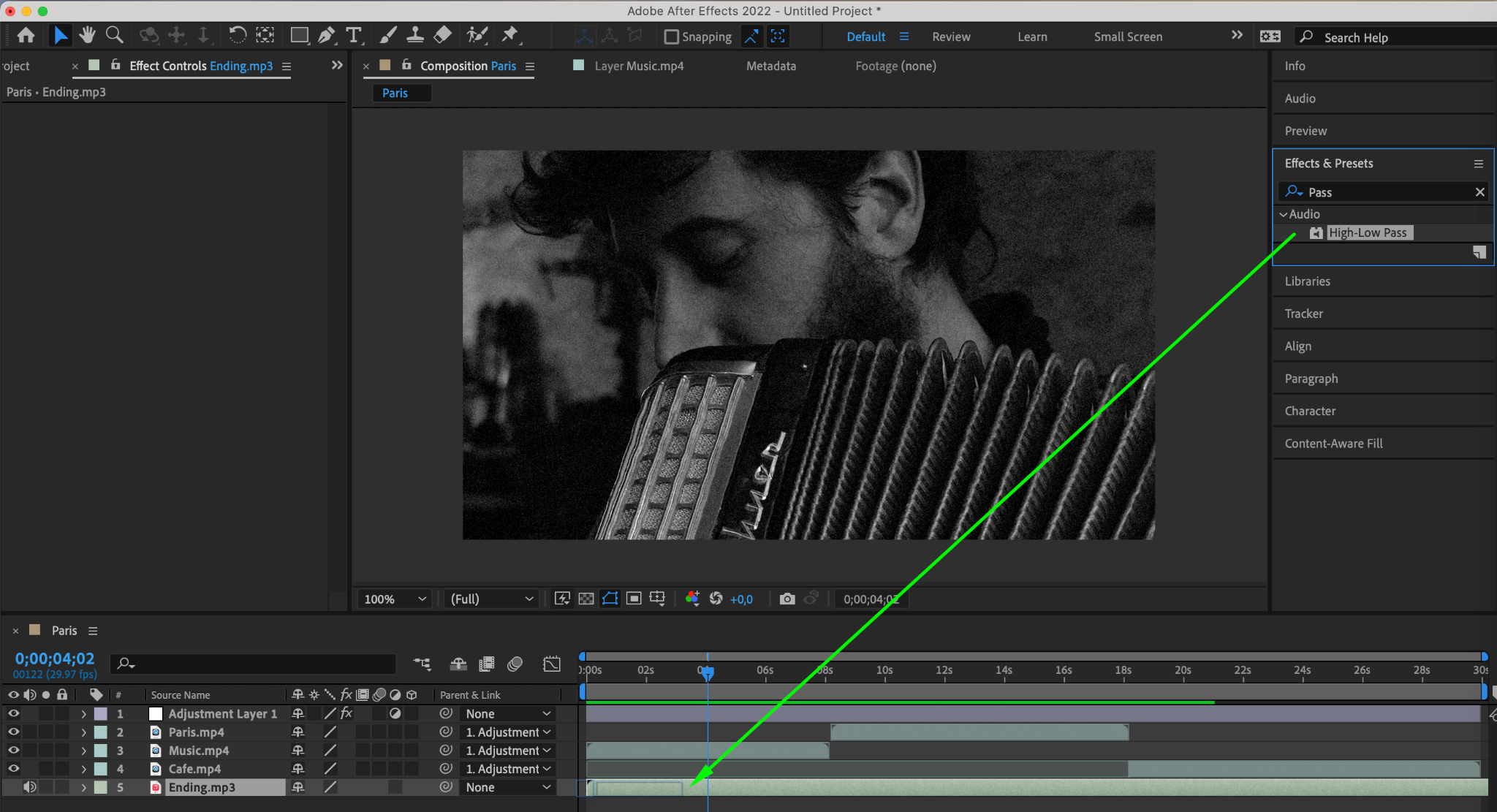Click the Home icon
Screen dimensions: 1497x812
pyautogui.click(x=26, y=35)
